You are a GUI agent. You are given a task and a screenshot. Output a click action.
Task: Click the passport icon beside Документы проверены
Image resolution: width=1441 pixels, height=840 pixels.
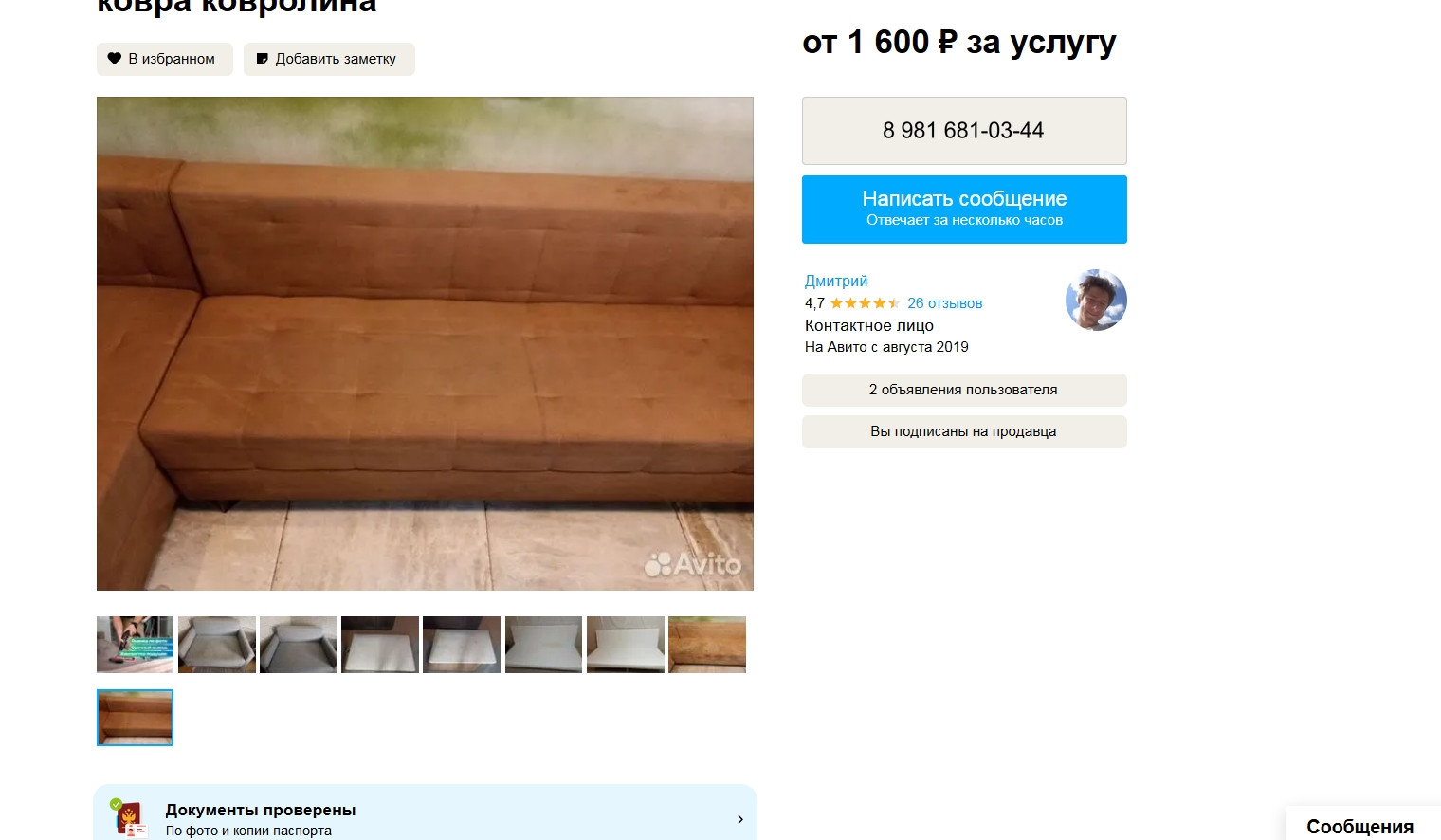coord(128,818)
